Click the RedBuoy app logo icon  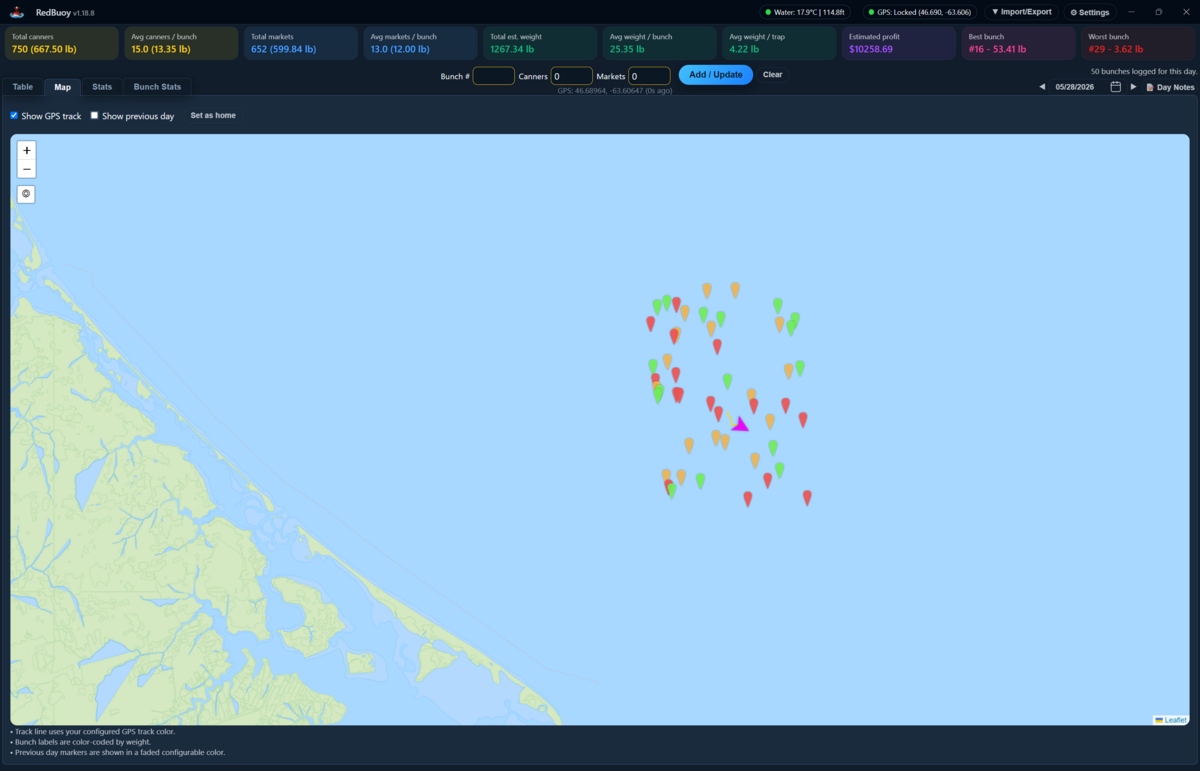(17, 12)
